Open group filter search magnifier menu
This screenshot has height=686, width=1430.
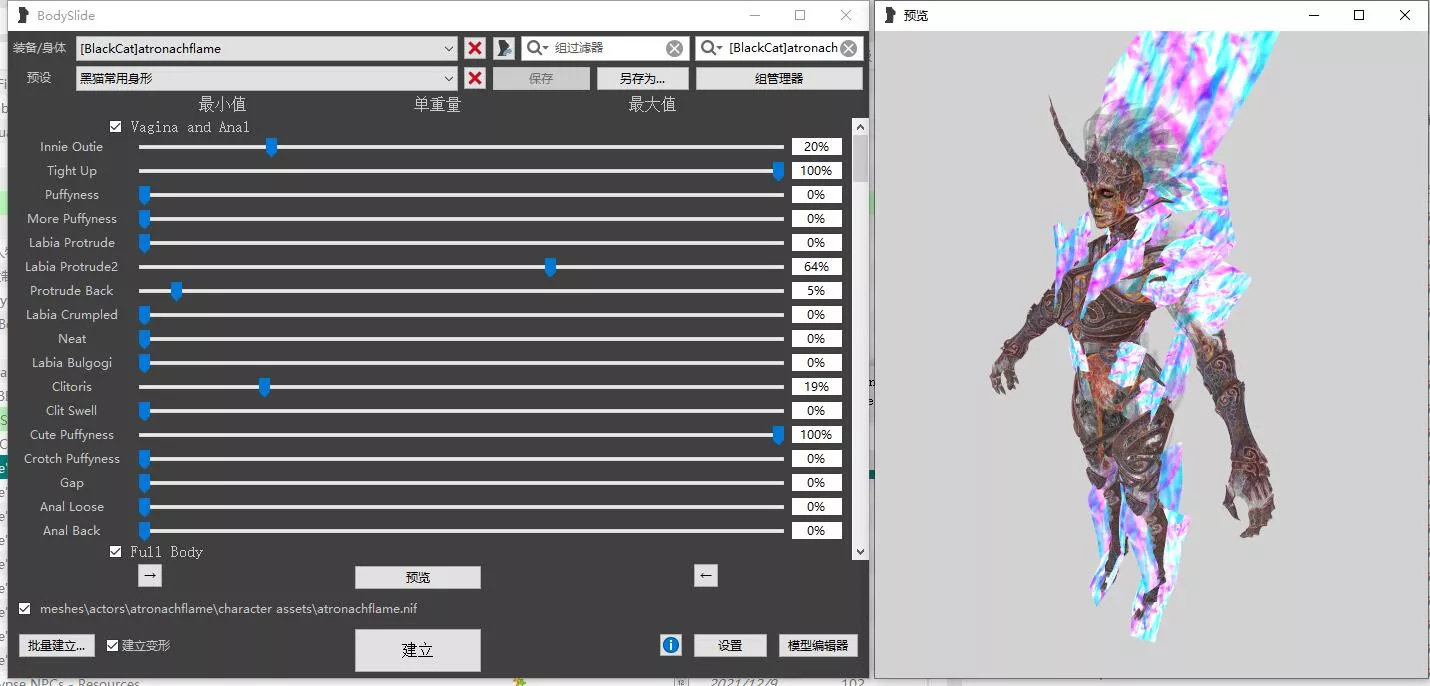tap(538, 48)
